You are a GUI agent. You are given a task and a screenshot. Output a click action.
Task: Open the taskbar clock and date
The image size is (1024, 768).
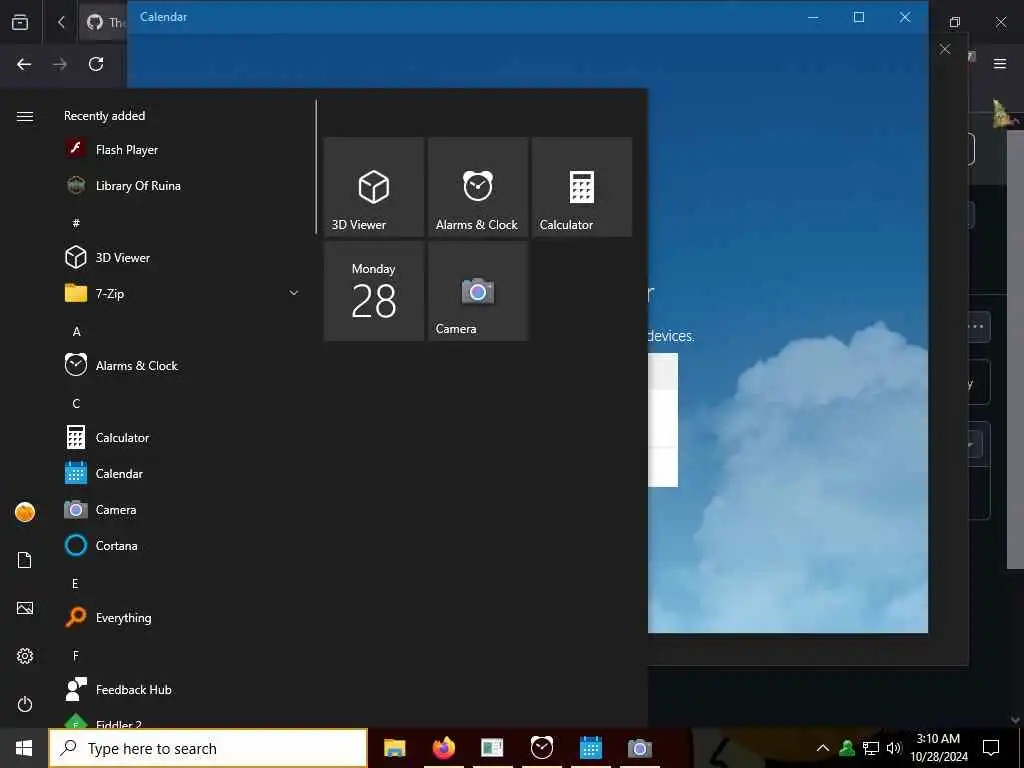938,748
